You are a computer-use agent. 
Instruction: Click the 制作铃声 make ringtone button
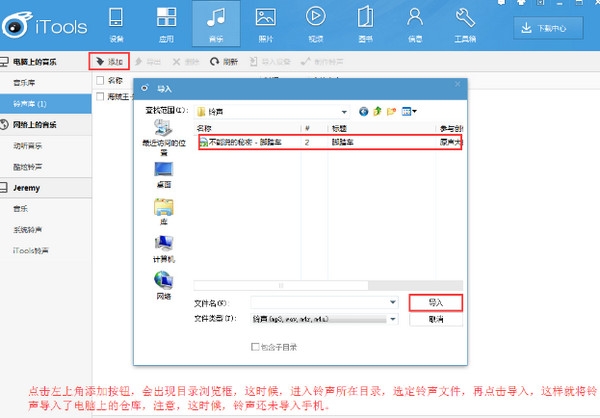coord(322,62)
